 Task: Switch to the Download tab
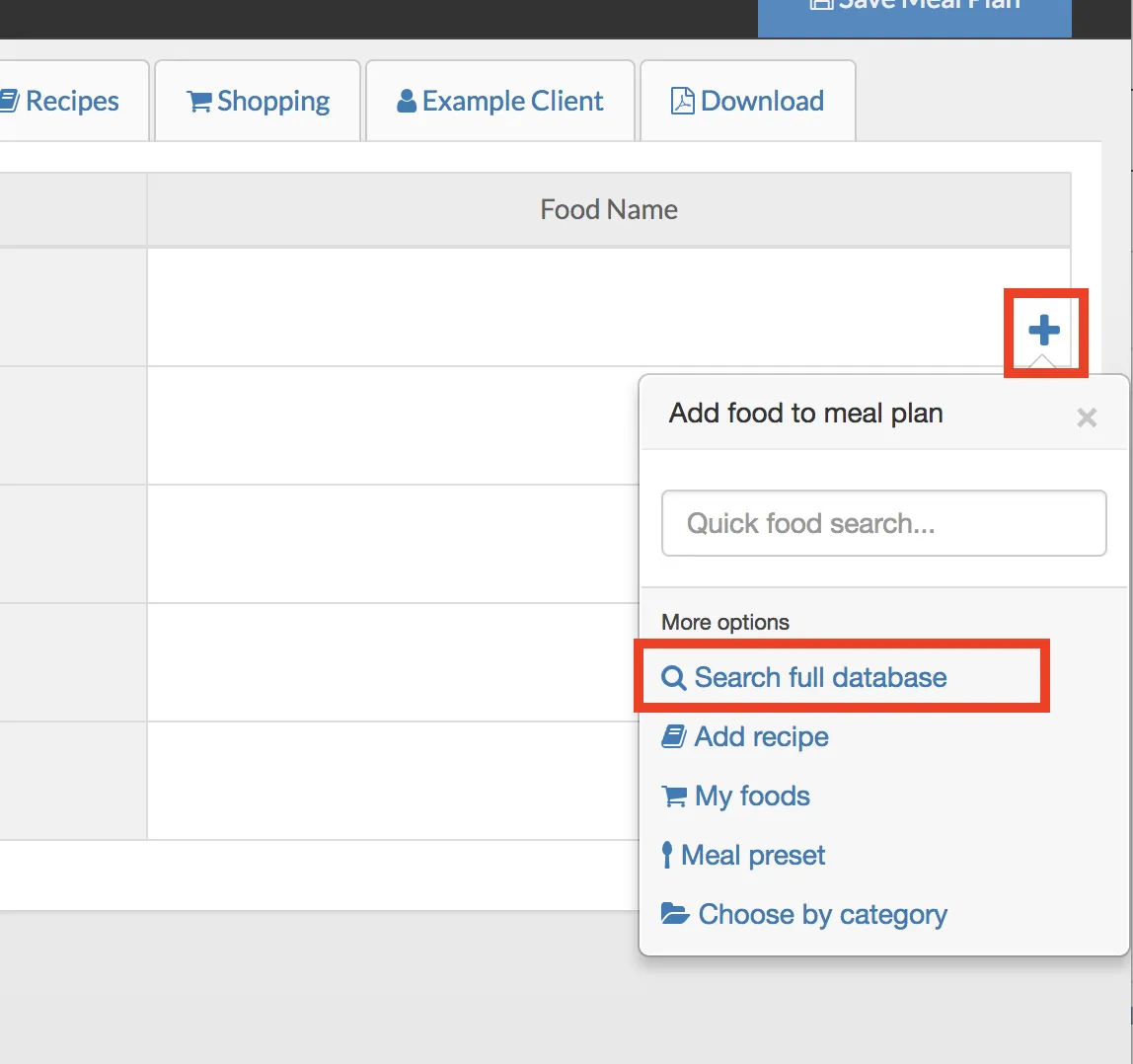click(748, 101)
